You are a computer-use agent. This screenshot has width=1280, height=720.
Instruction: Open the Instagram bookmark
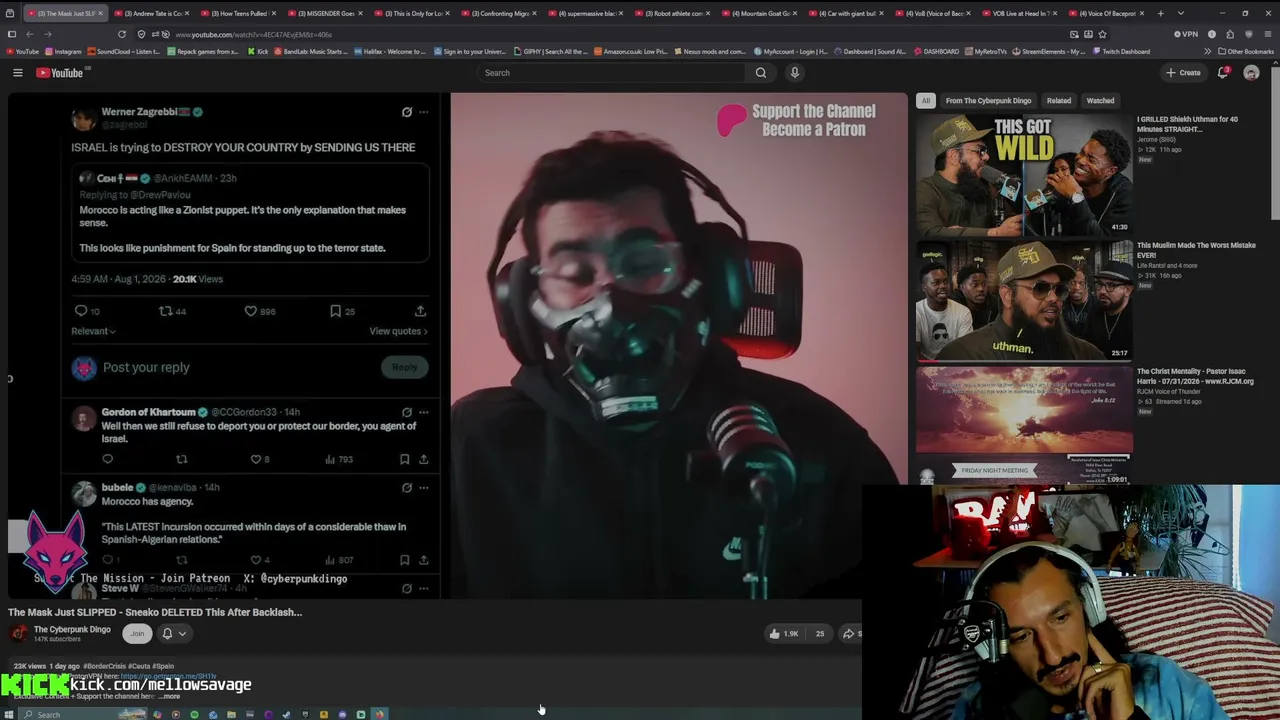coord(64,51)
